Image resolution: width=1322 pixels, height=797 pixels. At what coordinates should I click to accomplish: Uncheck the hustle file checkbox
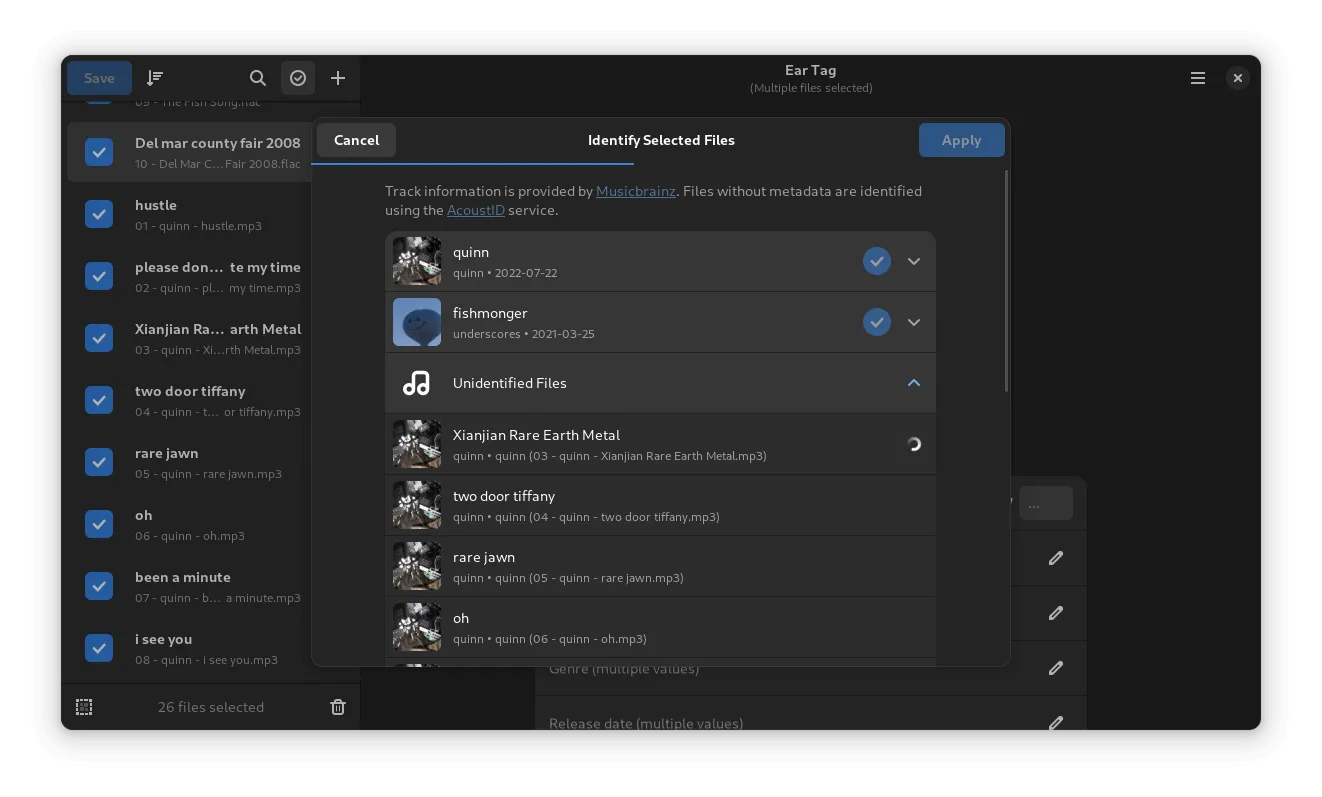[x=99, y=214]
